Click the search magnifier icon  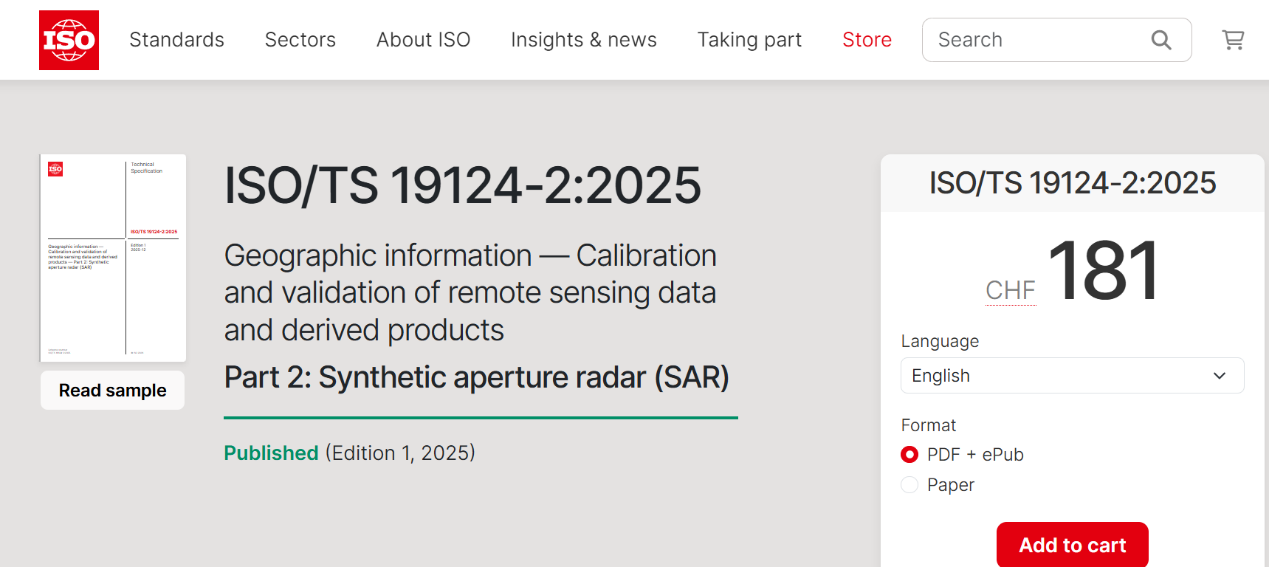tap(1161, 40)
